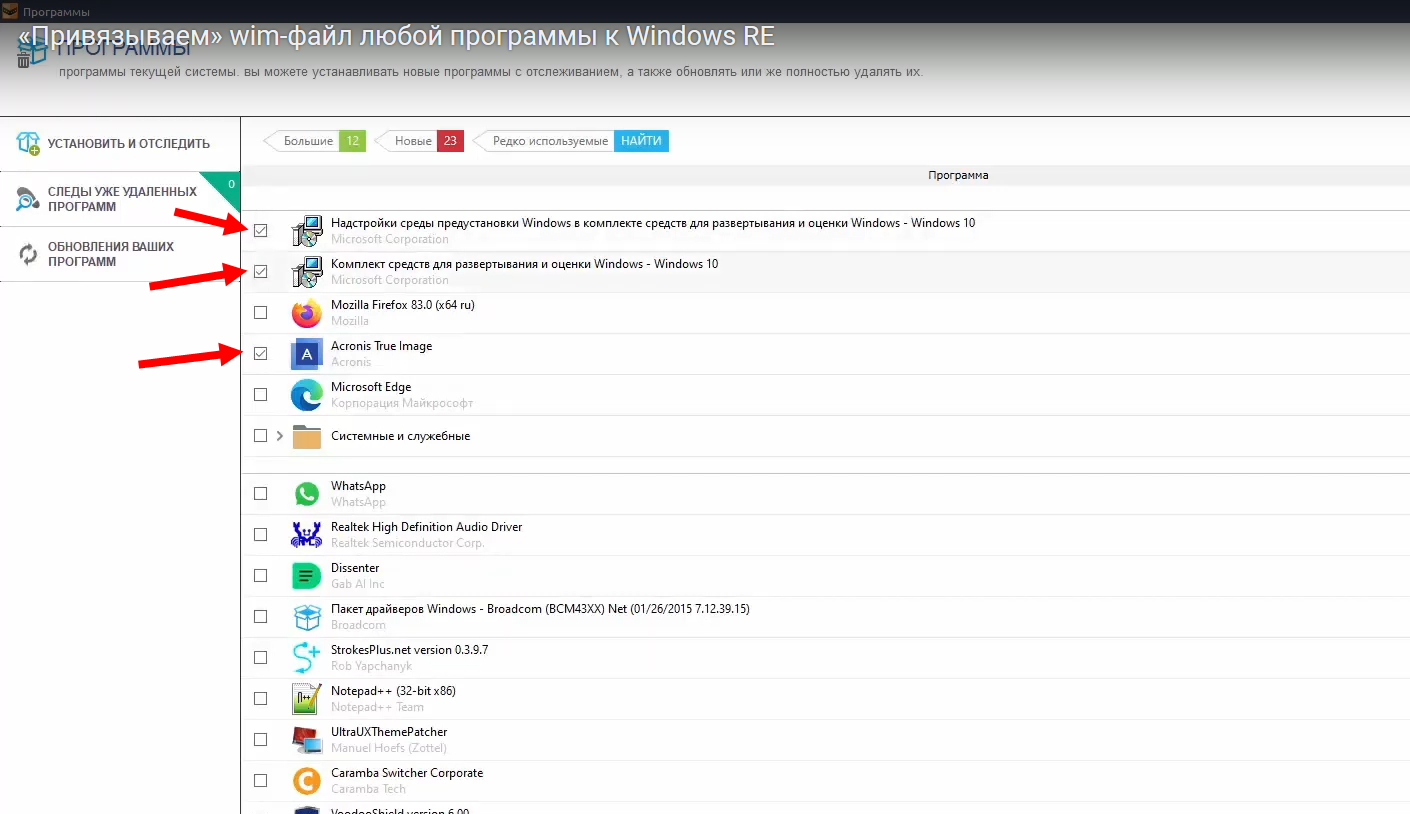Click the Broadcom driver package icon
The width and height of the screenshot is (1410, 814).
click(306, 617)
